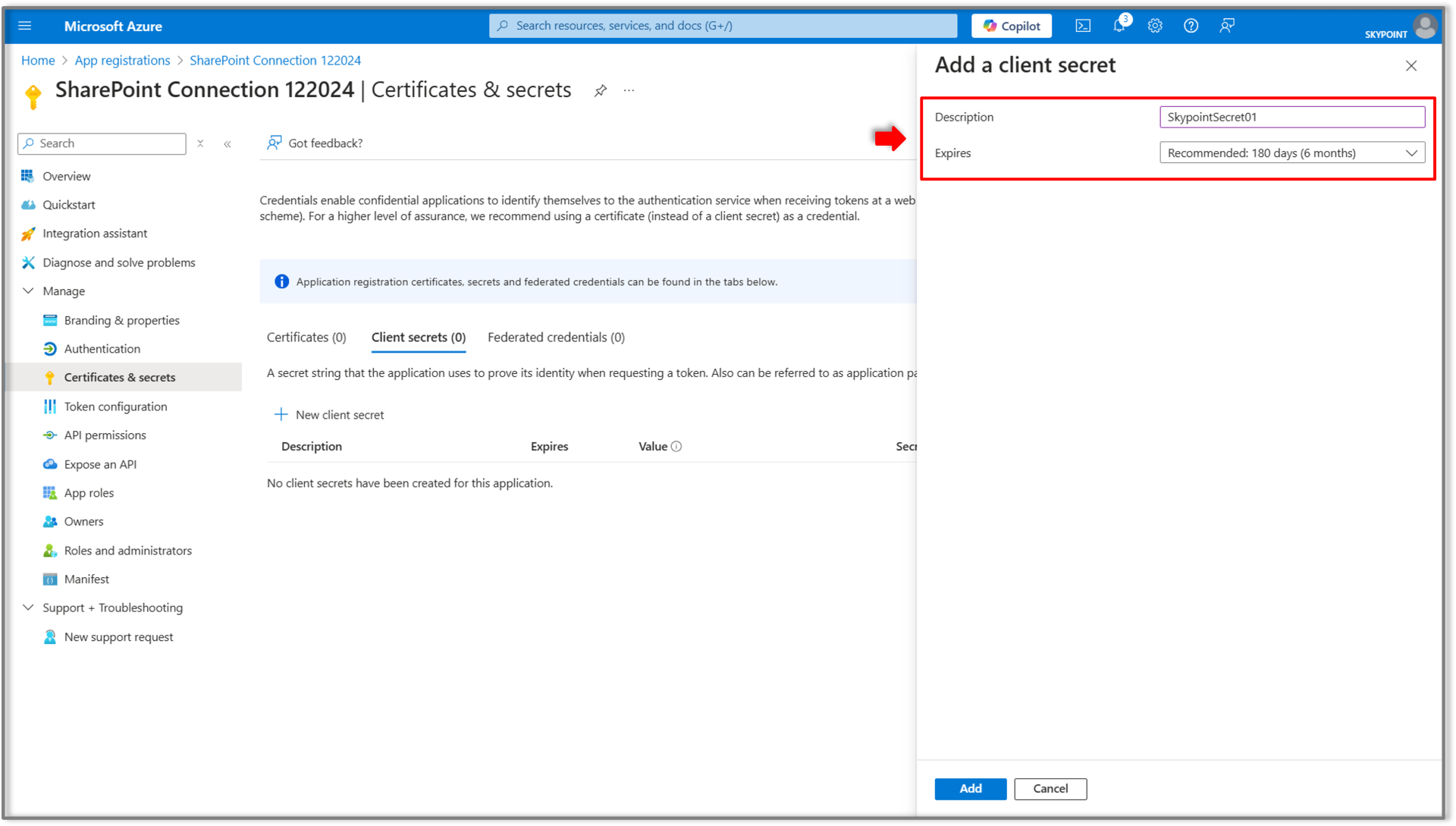Switch to the Certificates tab
This screenshot has width=1456, height=826.
coord(306,337)
